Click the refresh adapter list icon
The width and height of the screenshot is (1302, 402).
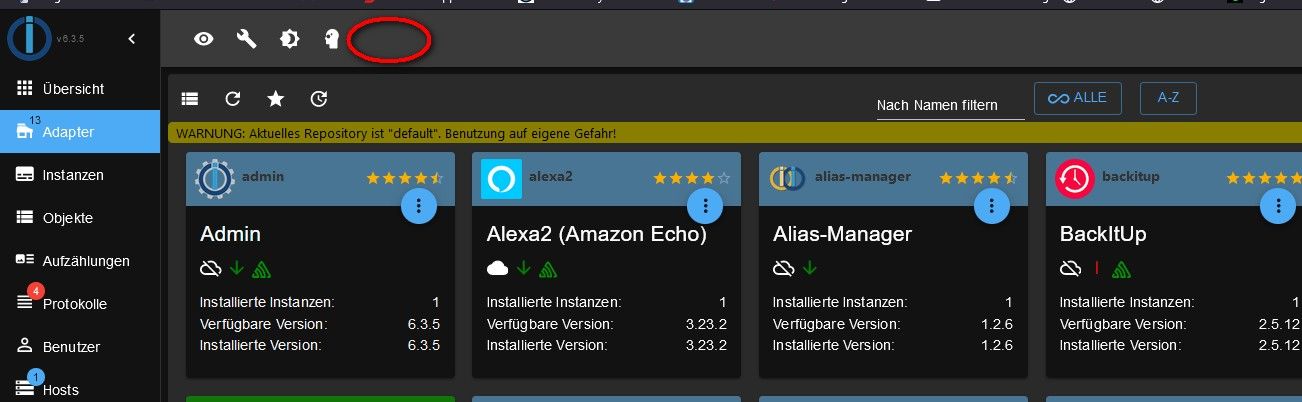[233, 98]
